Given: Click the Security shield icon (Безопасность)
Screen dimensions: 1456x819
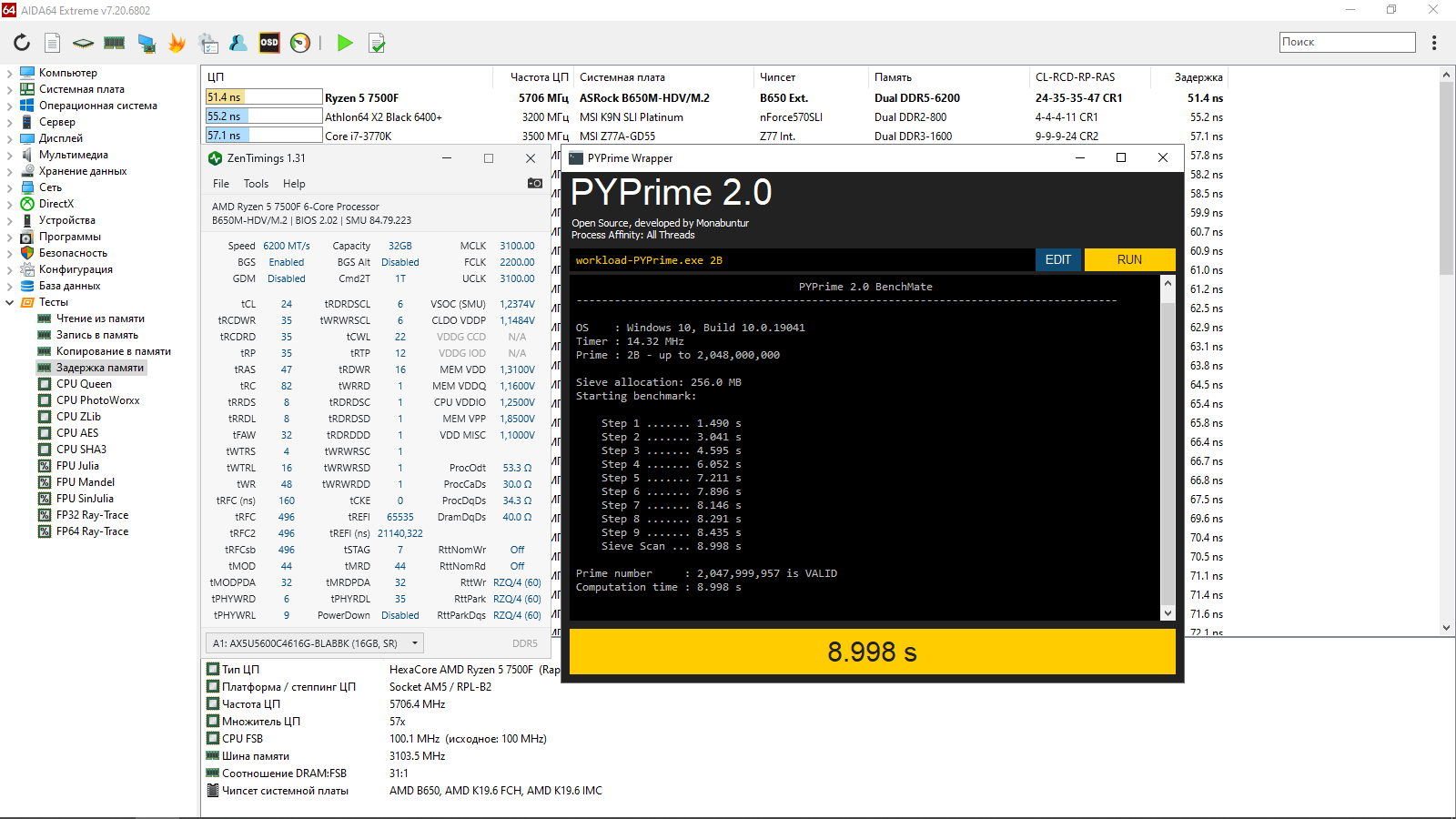Looking at the screenshot, I should [27, 253].
